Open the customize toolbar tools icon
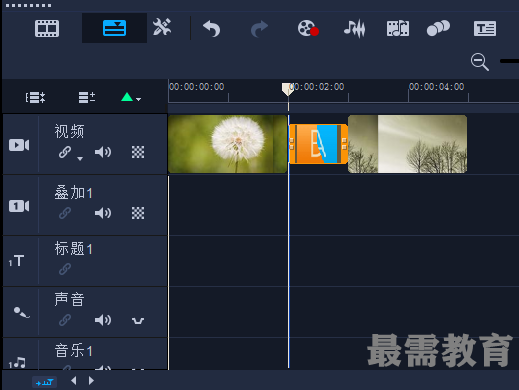The height and width of the screenshot is (390, 519). (162, 27)
